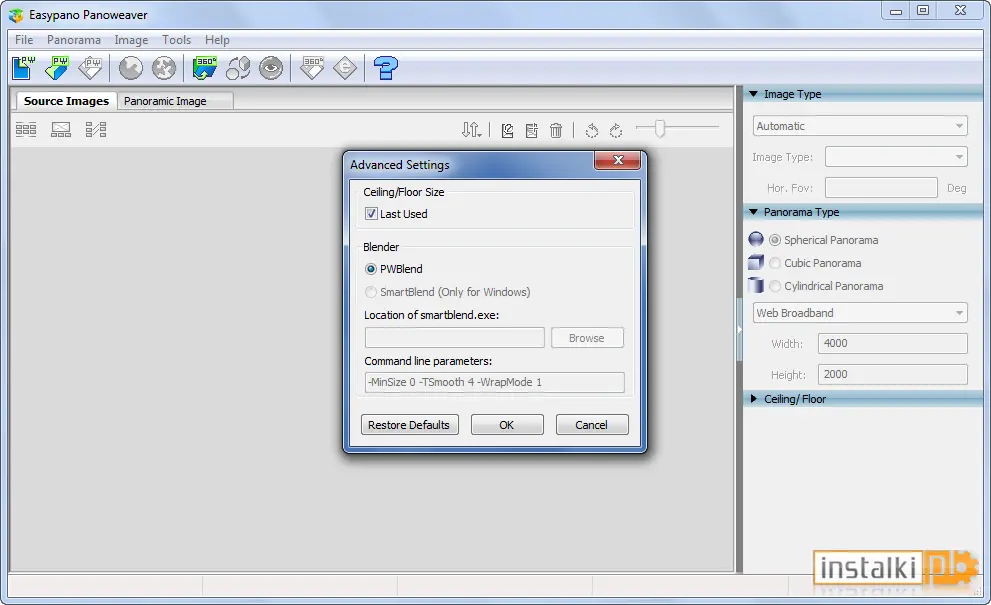Select SmartBlend (Only for Windows) option
This screenshot has height=605, width=991.
pos(371,292)
